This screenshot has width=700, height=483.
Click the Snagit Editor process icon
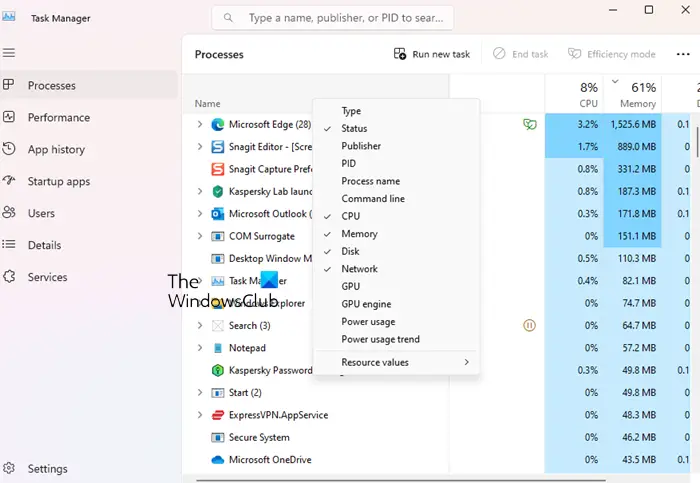217,147
